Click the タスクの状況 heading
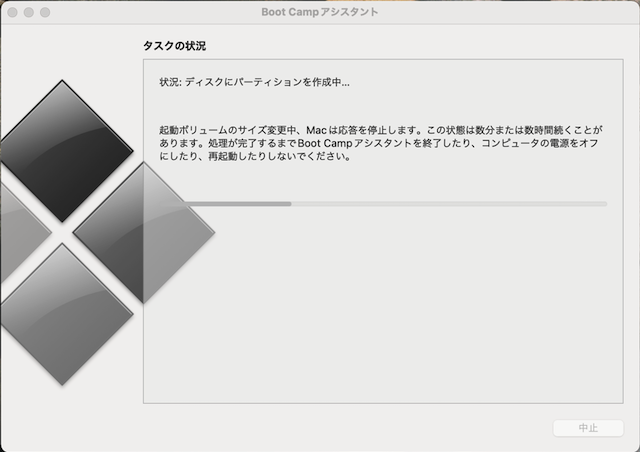Screen dimensions: 640x452 pyautogui.click(x=174, y=46)
